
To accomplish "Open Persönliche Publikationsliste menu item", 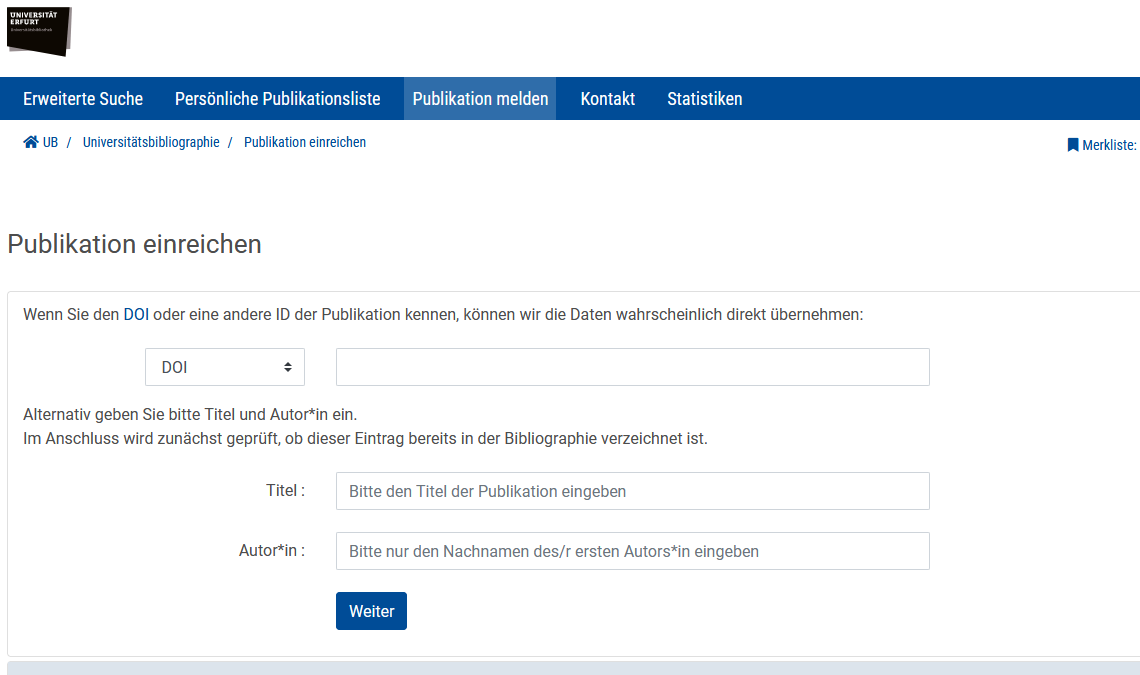I will point(277,99).
